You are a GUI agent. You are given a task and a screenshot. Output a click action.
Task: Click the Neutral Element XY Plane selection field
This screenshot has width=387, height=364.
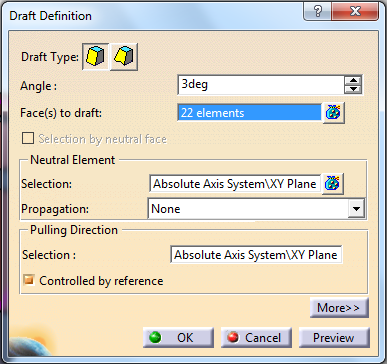pyautogui.click(x=235, y=184)
